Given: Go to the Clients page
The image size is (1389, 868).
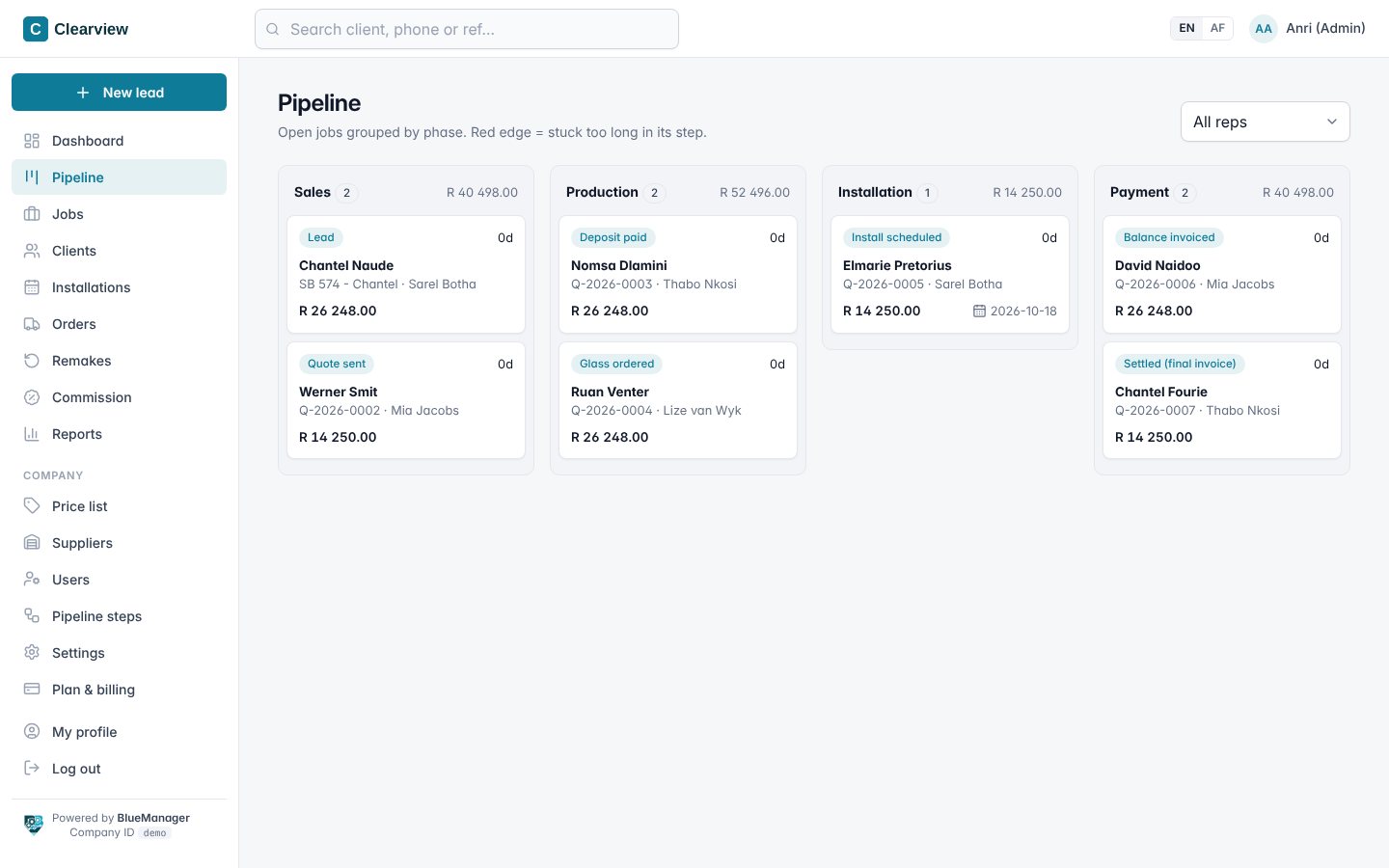Looking at the screenshot, I should (x=119, y=251).
